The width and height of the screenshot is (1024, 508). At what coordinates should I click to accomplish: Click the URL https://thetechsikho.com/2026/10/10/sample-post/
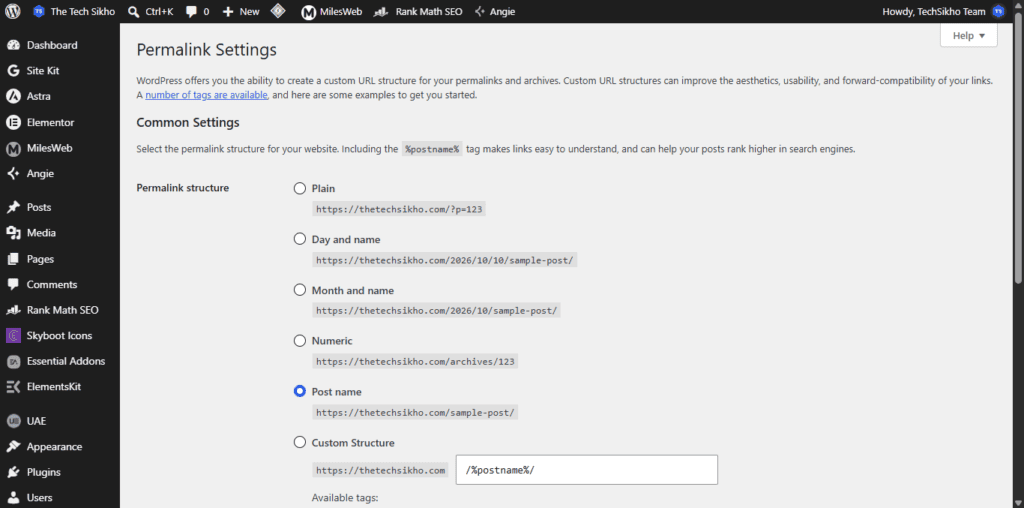tap(445, 260)
